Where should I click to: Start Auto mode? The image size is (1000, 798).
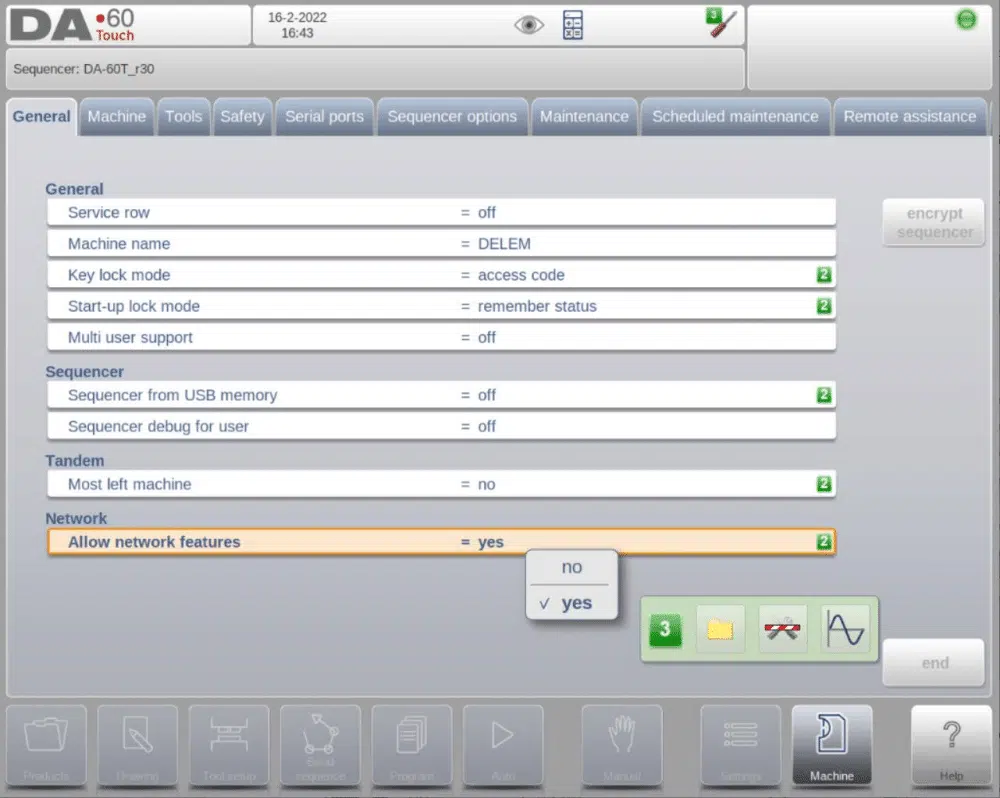coord(503,745)
